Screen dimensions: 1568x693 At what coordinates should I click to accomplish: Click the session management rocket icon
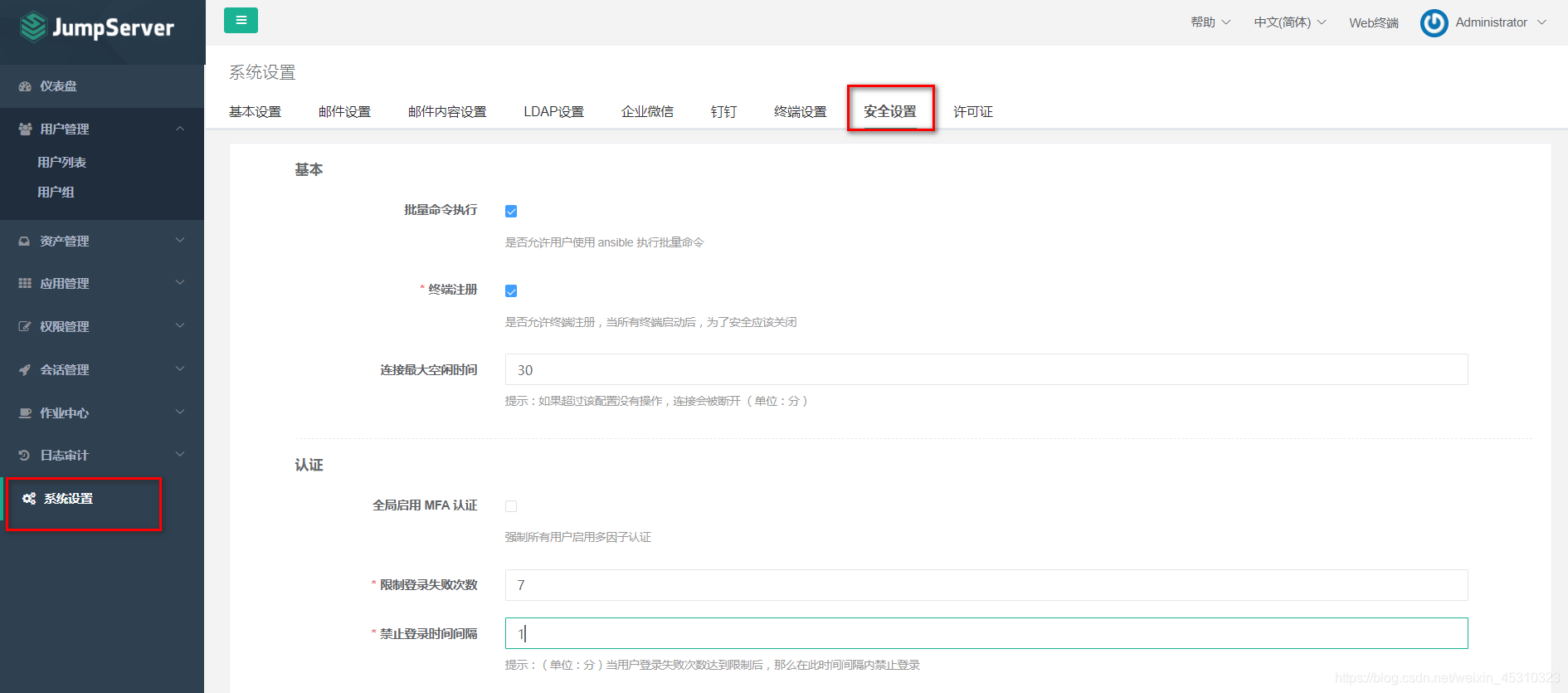pos(25,369)
